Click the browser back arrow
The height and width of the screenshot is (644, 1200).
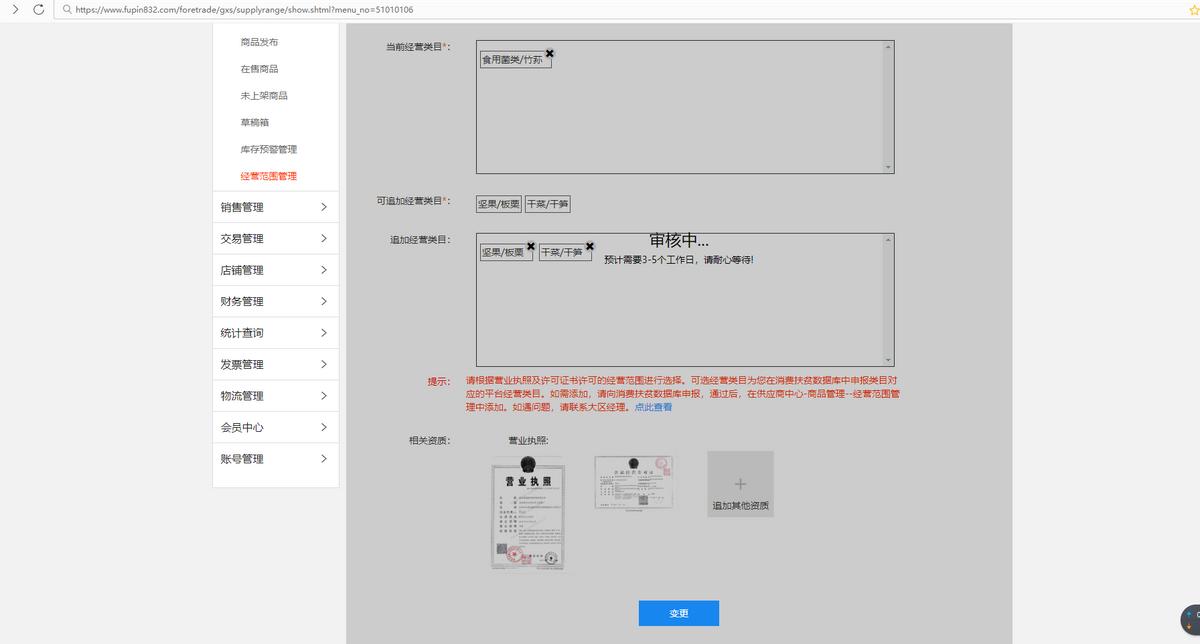[x=16, y=9]
